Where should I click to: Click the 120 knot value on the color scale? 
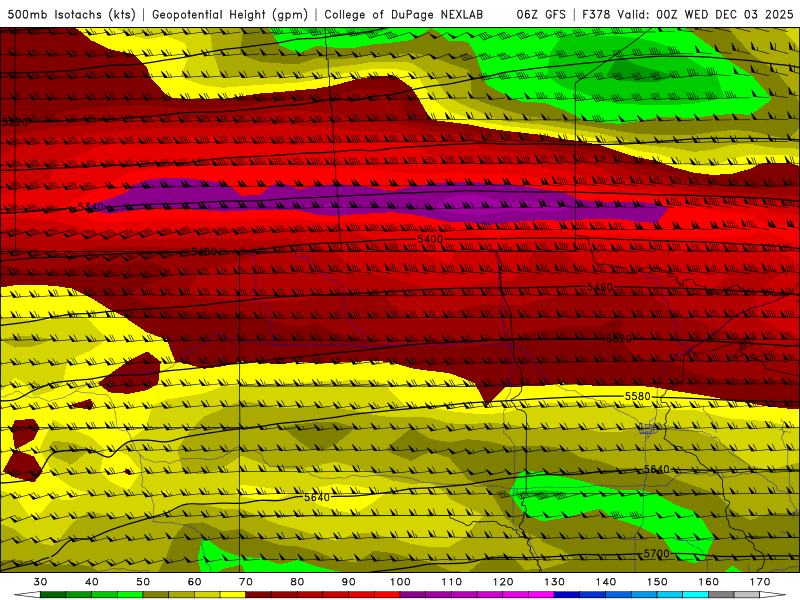click(x=503, y=582)
